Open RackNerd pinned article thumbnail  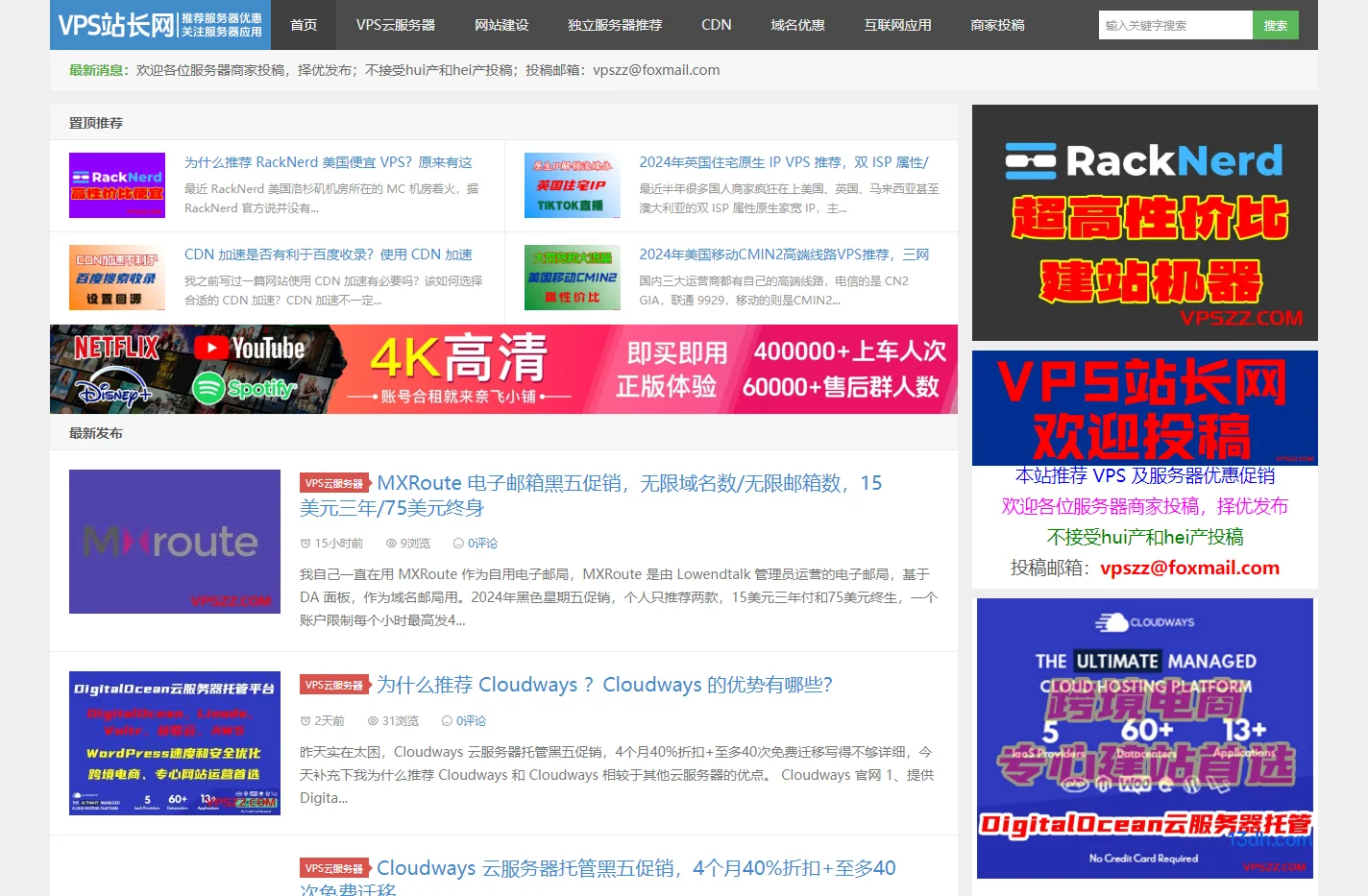point(117,185)
